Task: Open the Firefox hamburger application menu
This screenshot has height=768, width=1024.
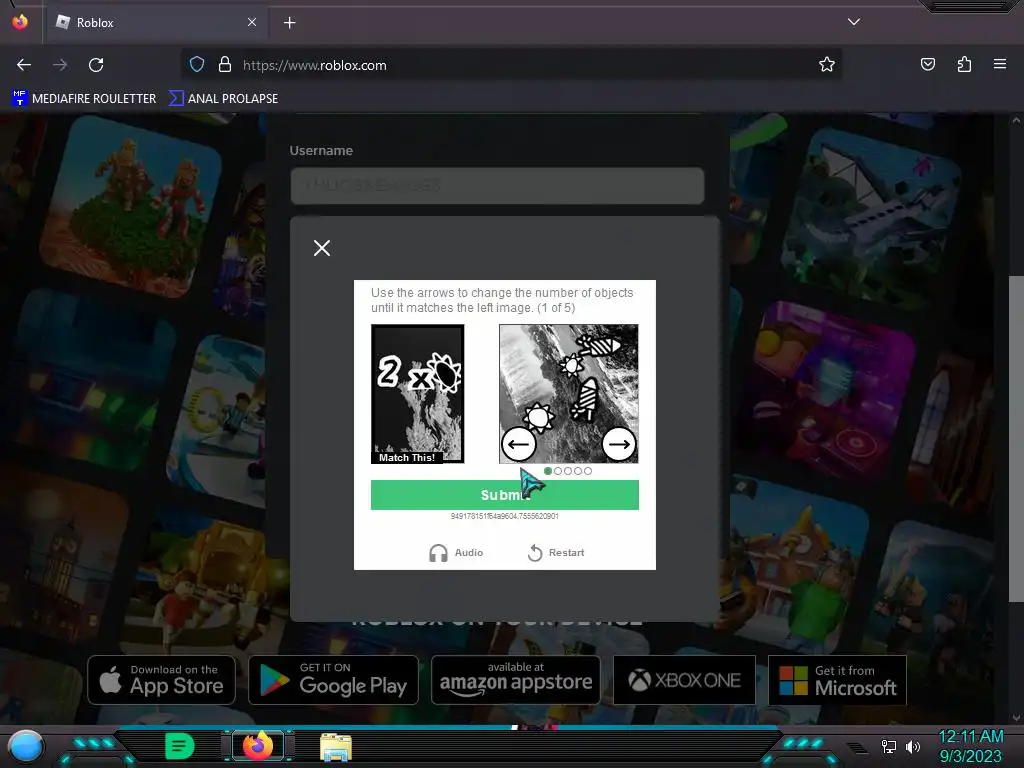Action: pos(999,64)
